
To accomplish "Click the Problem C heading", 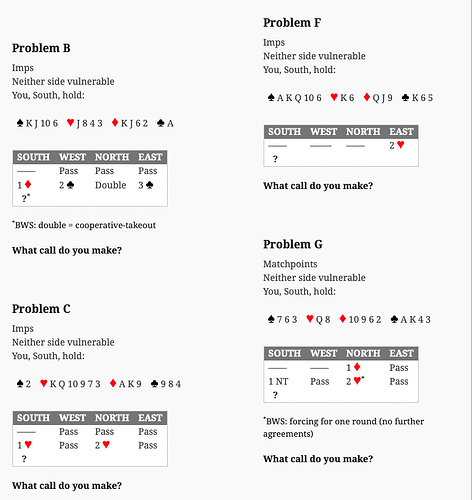I will 41,309.
